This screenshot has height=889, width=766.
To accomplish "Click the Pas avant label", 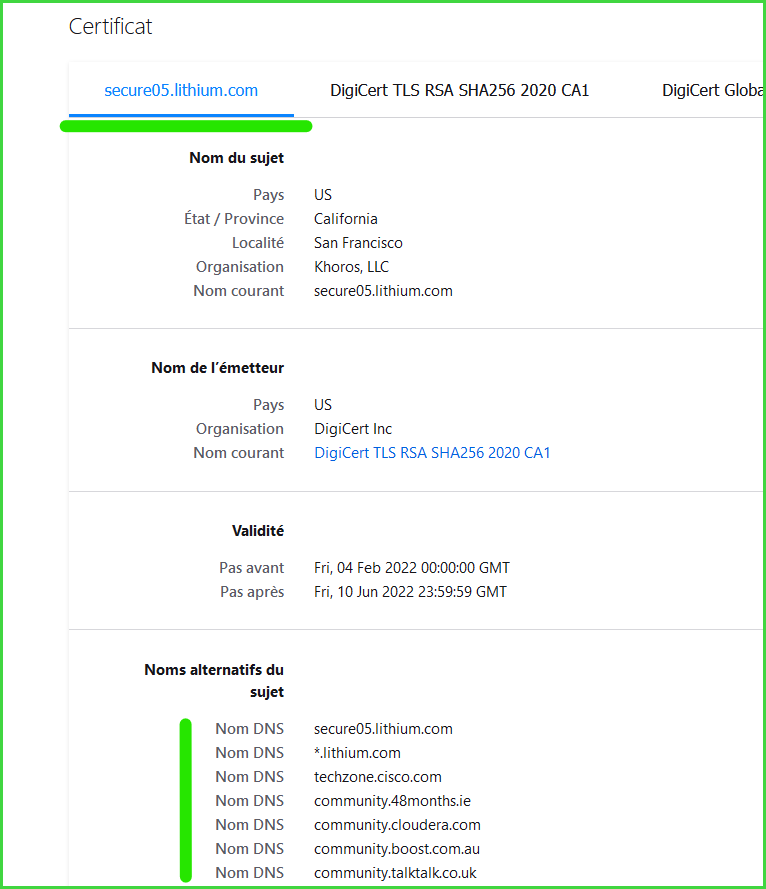I will point(252,568).
